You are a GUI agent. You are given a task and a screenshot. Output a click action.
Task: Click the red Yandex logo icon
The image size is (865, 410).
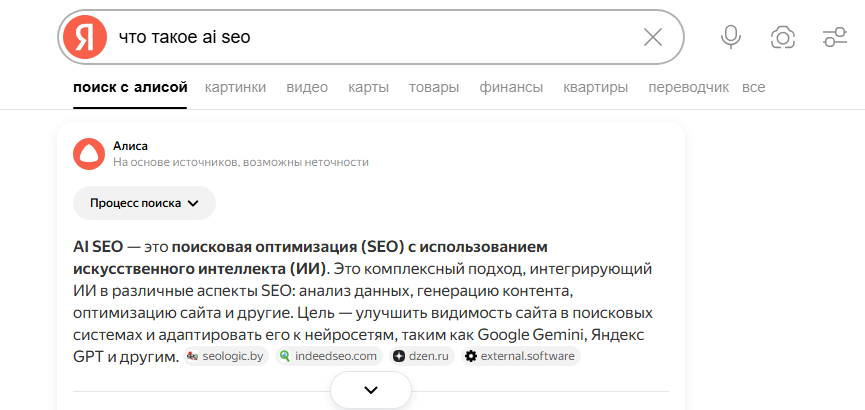pos(84,37)
